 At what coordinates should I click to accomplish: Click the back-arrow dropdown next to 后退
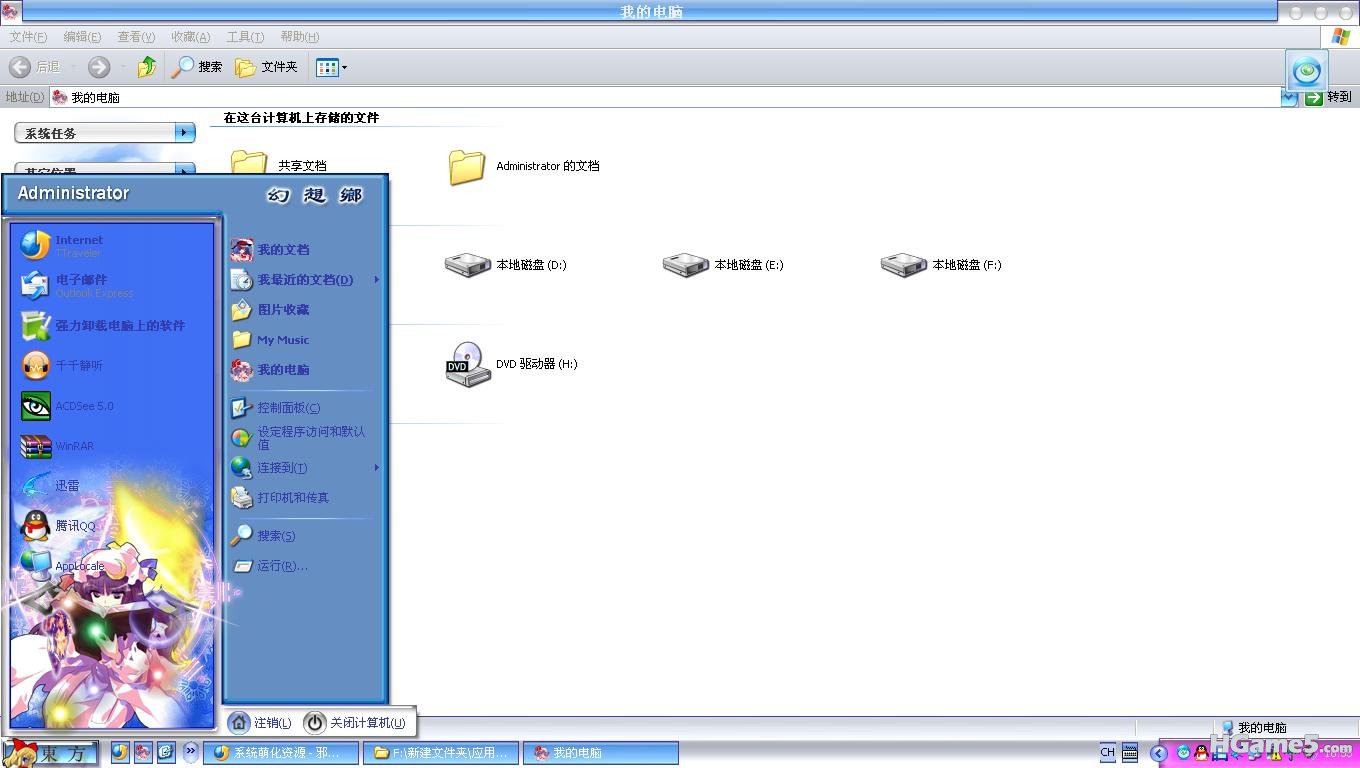click(75, 67)
